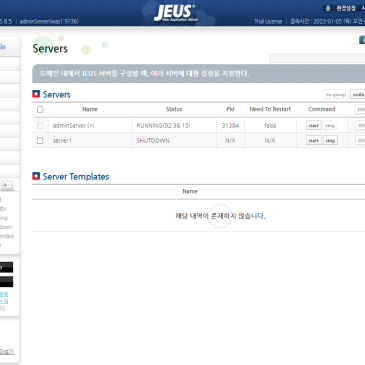
Task: Click the teal icon at top right corner
Action: click(x=362, y=40)
